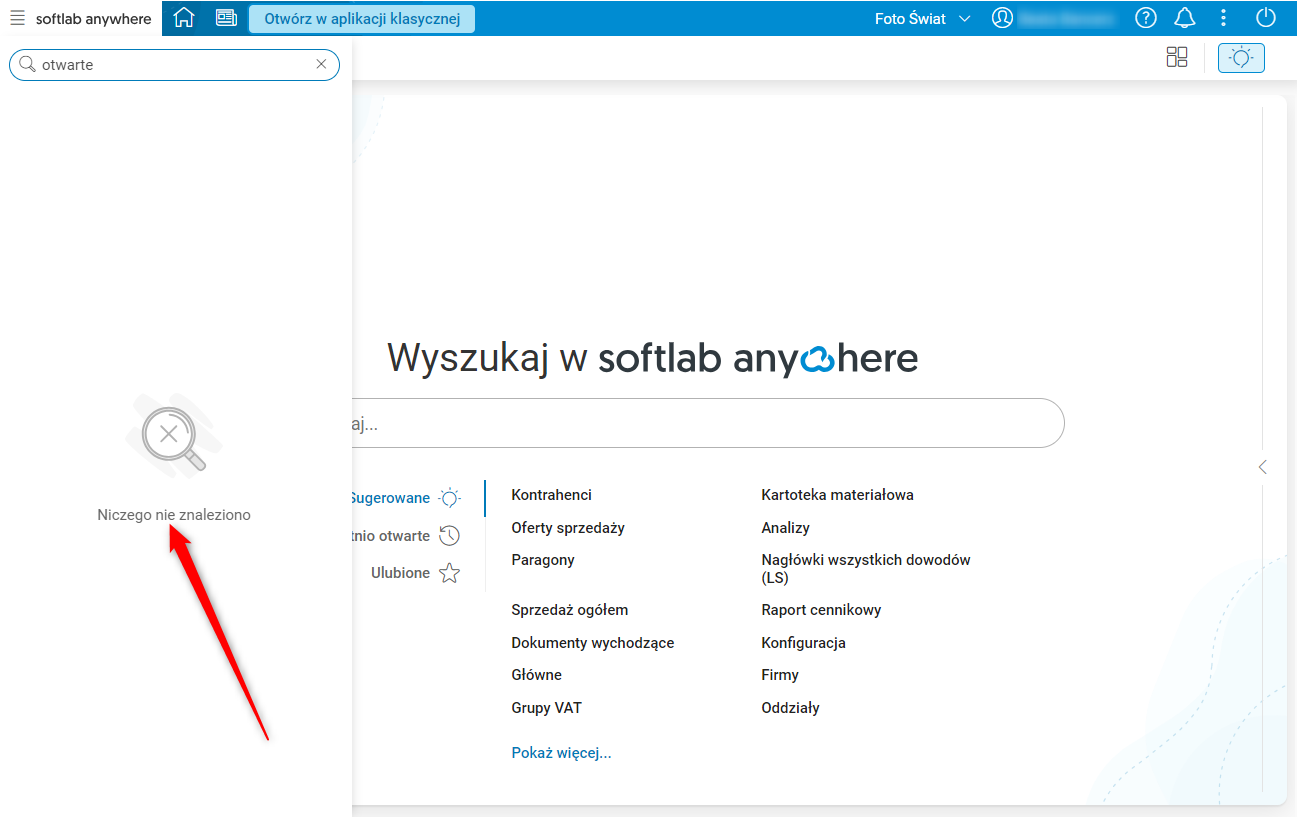The image size is (1297, 817).
Task: Open the help question mark icon
Action: click(x=1146, y=18)
